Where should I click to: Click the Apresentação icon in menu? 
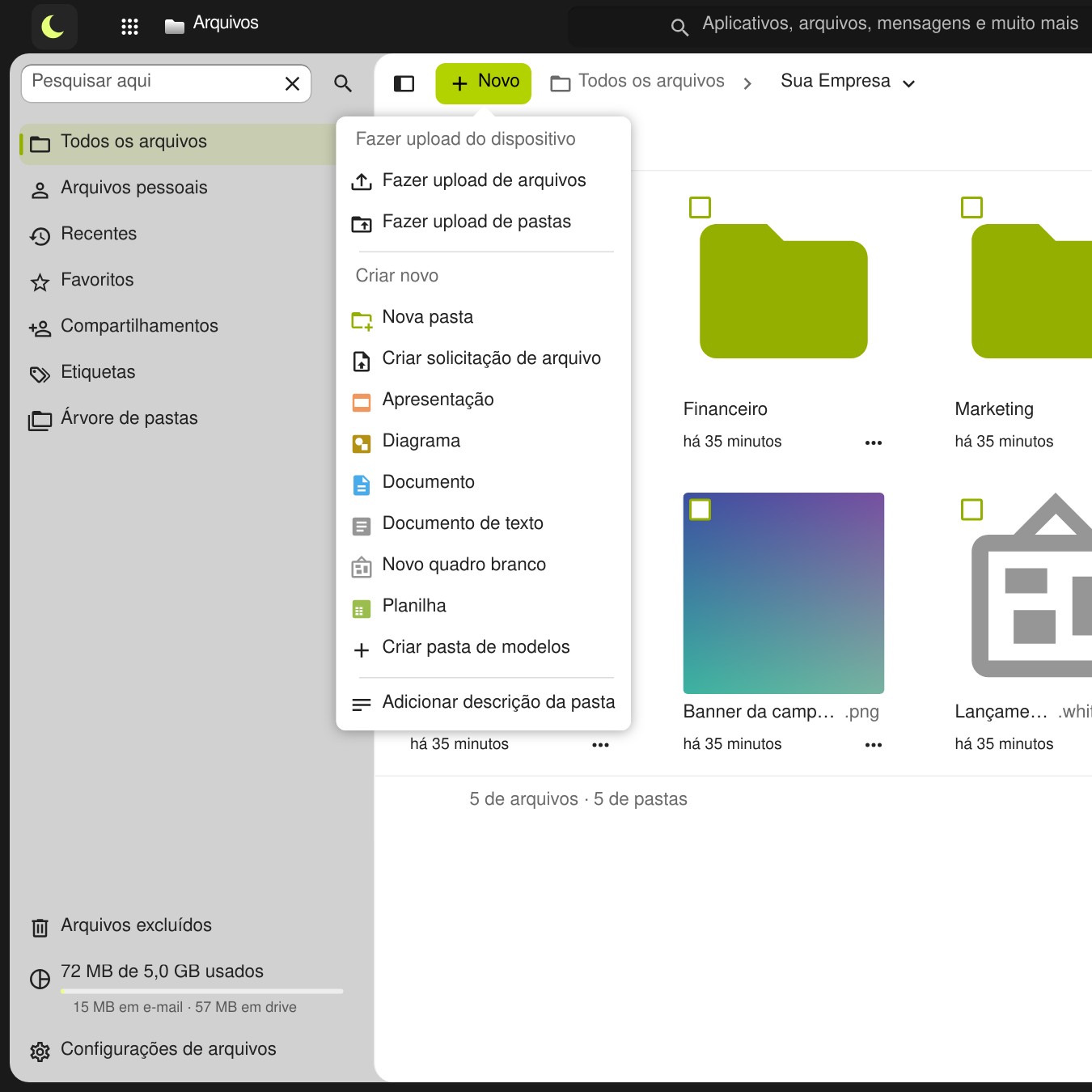(362, 402)
